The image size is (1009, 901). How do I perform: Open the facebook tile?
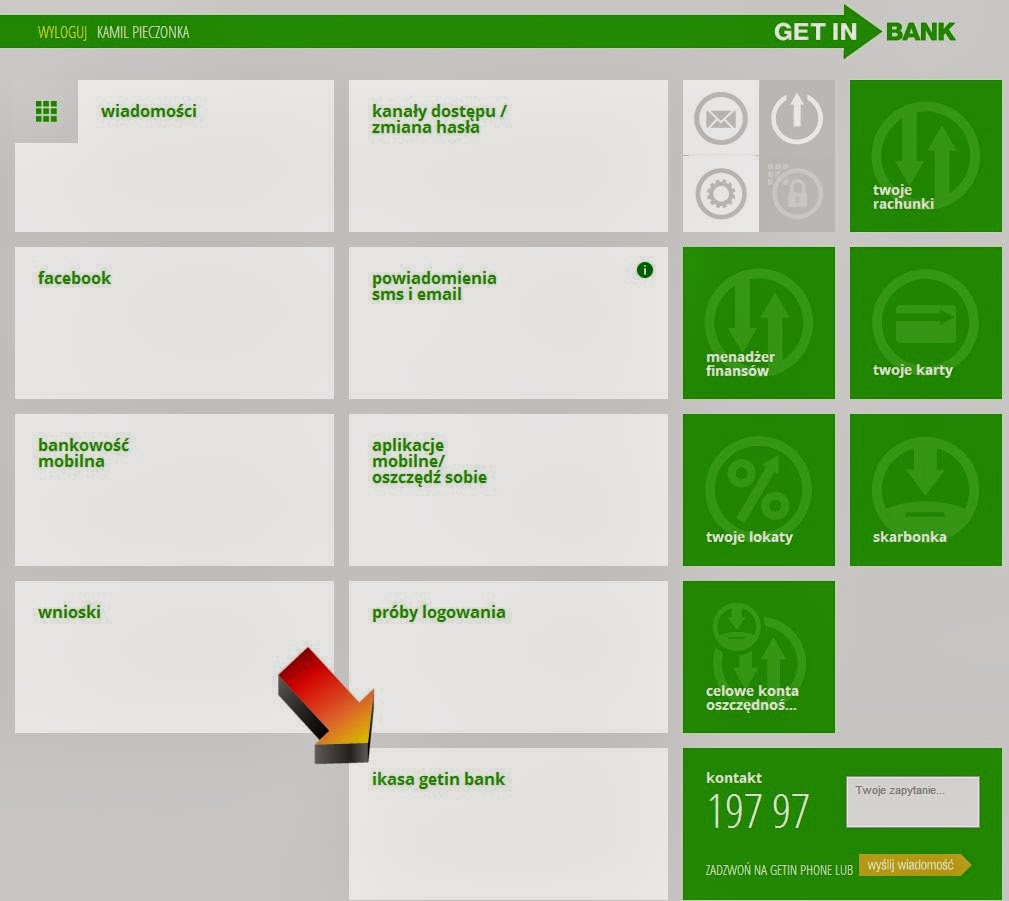[174, 323]
